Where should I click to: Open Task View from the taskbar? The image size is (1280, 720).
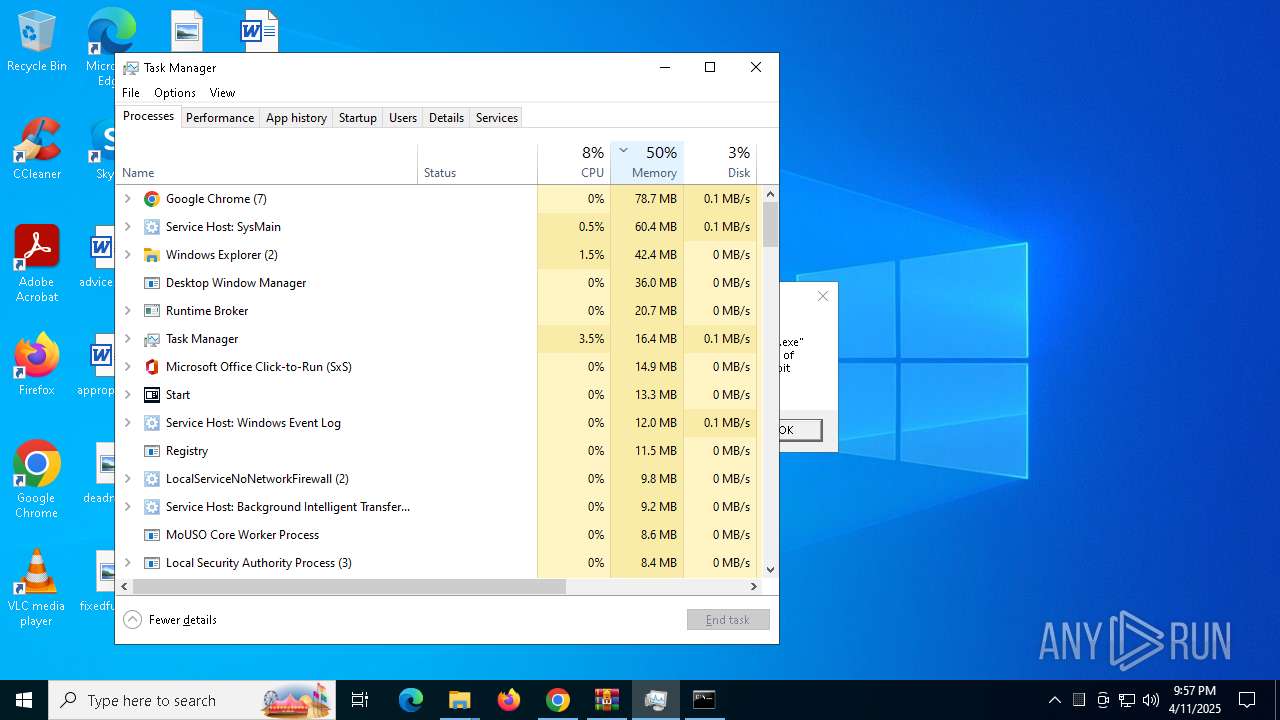pyautogui.click(x=360, y=700)
